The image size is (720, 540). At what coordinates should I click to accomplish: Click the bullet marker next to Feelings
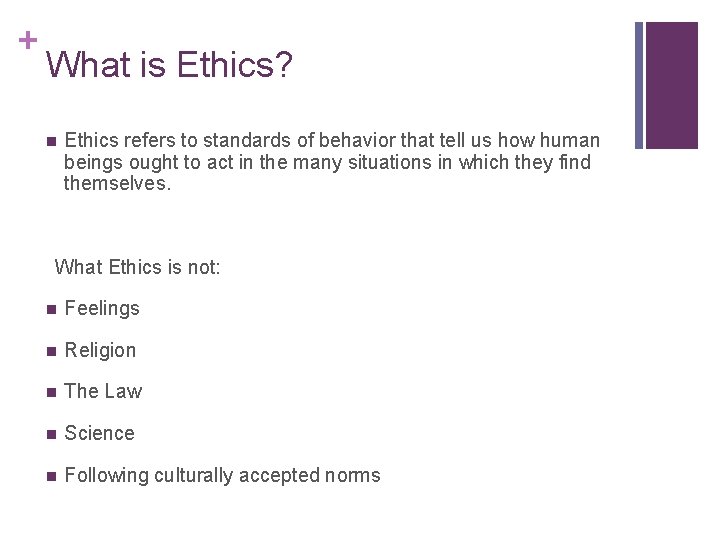point(50,309)
